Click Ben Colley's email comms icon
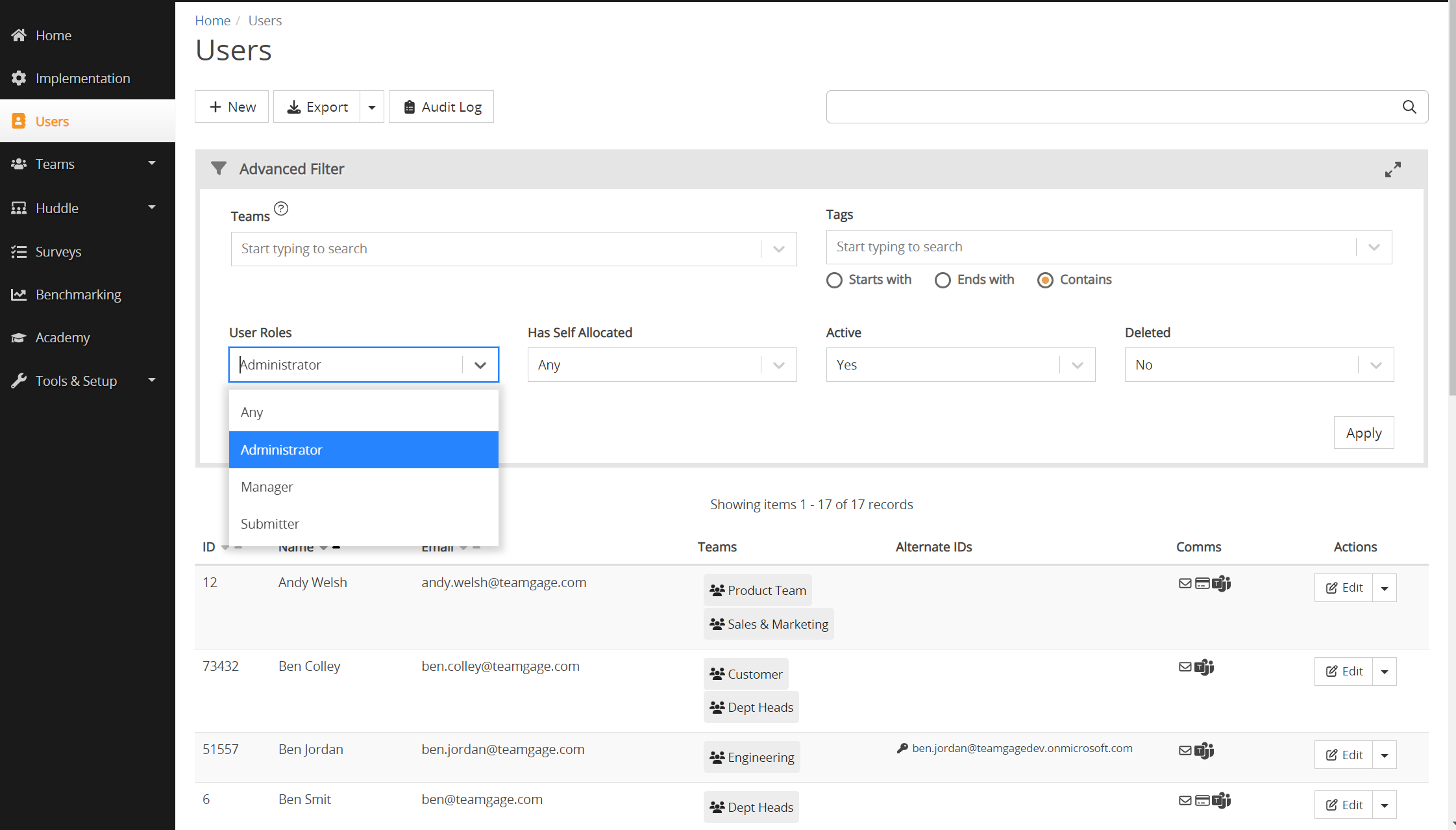The height and width of the screenshot is (830, 1456). click(1185, 667)
